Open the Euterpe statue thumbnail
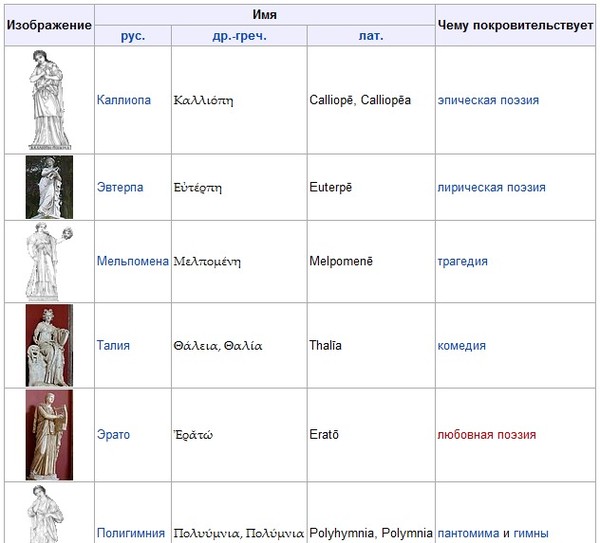The width and height of the screenshot is (600, 543). [x=48, y=187]
